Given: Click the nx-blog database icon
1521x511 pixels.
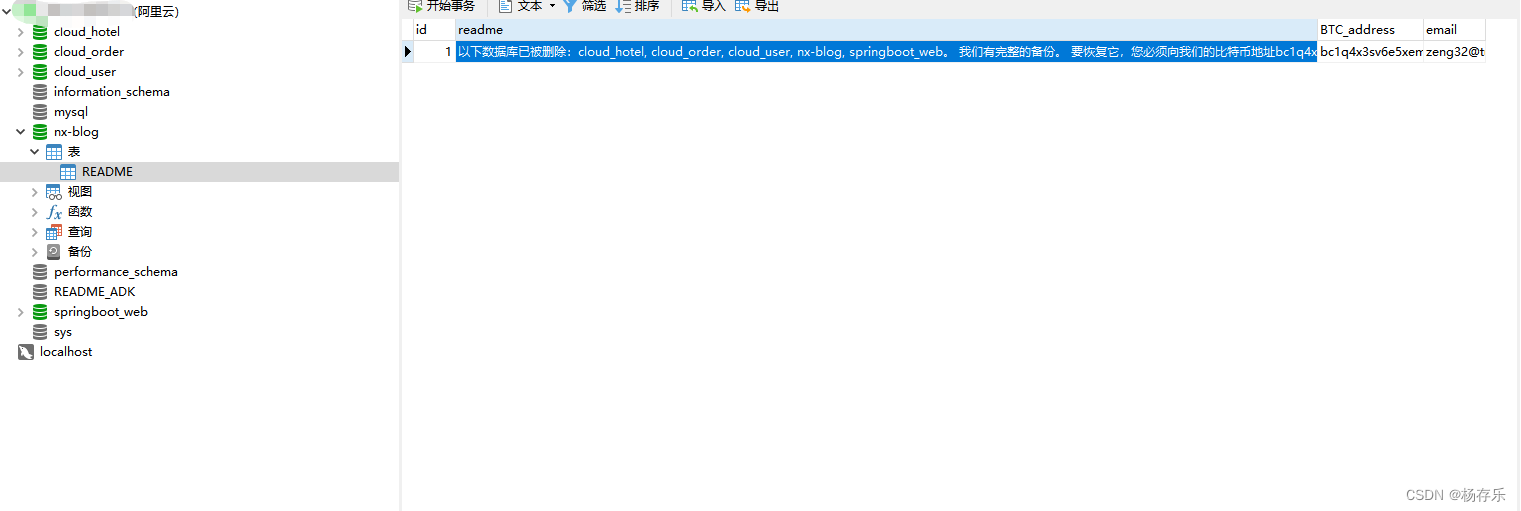Looking at the screenshot, I should 40,132.
